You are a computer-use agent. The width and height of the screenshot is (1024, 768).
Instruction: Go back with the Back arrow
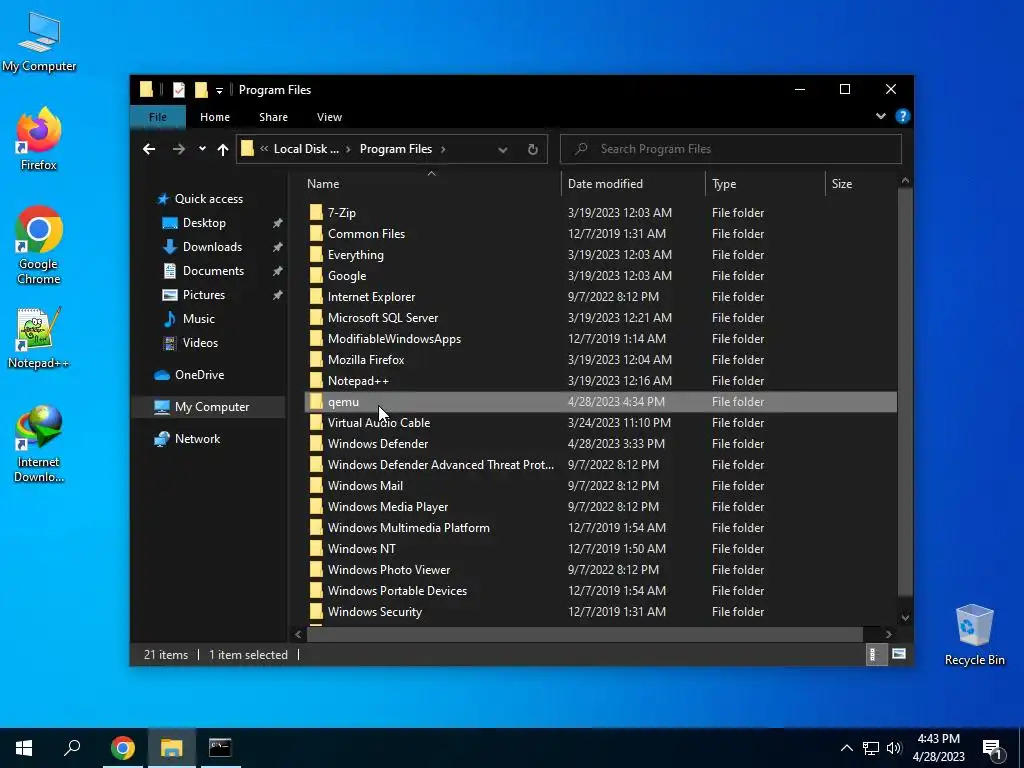click(149, 149)
